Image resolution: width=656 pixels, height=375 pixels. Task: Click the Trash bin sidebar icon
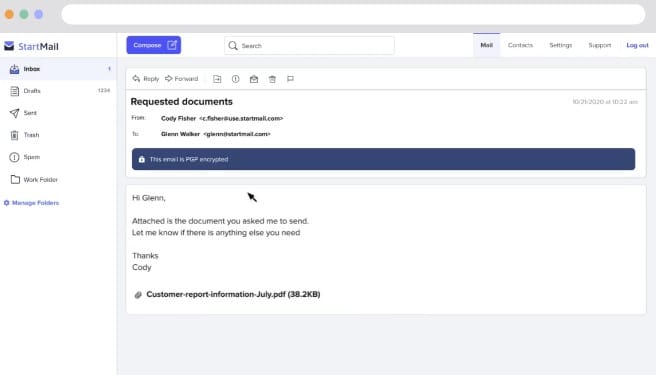tap(14, 135)
